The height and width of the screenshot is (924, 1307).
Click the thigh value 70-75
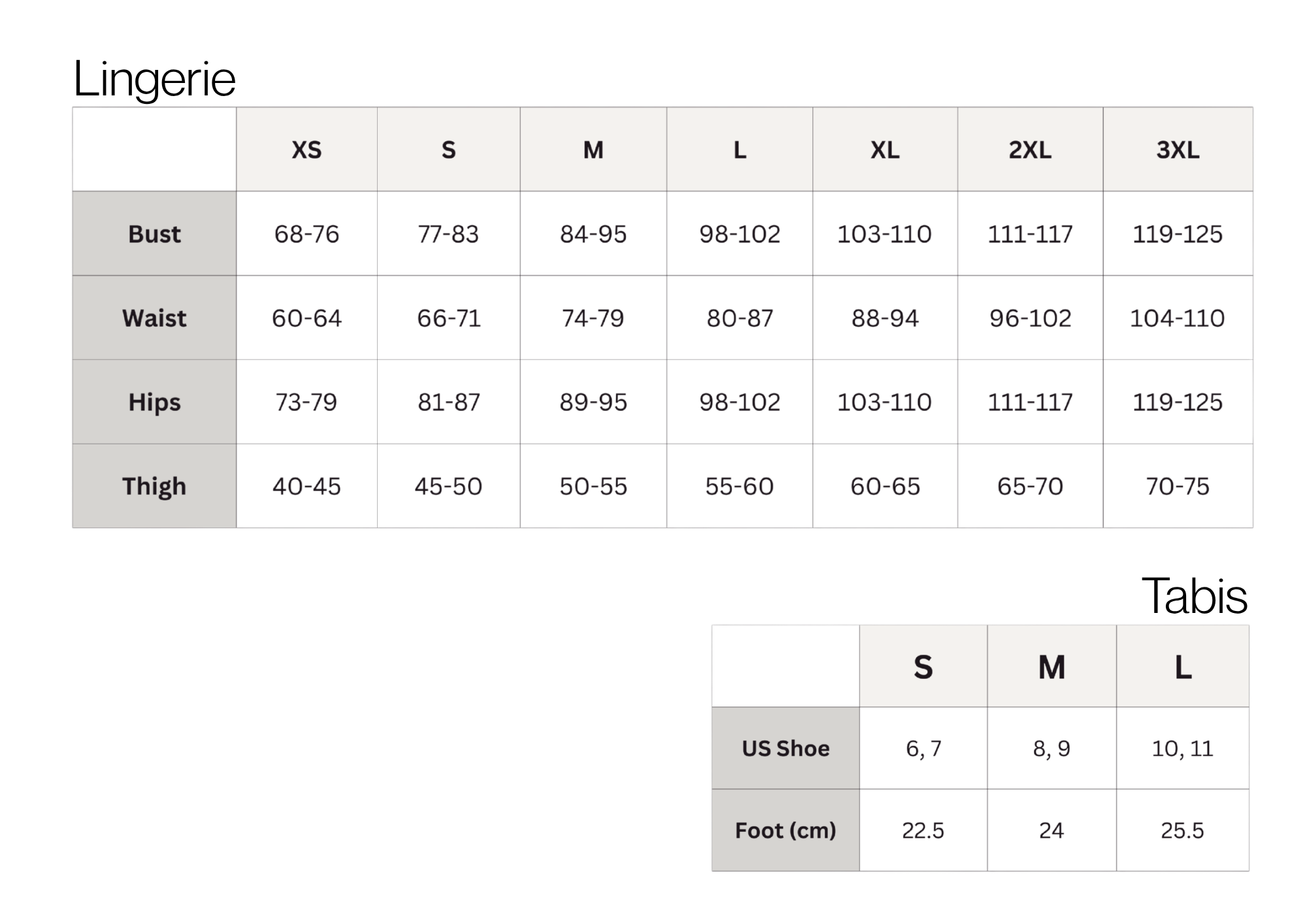coord(1178,486)
